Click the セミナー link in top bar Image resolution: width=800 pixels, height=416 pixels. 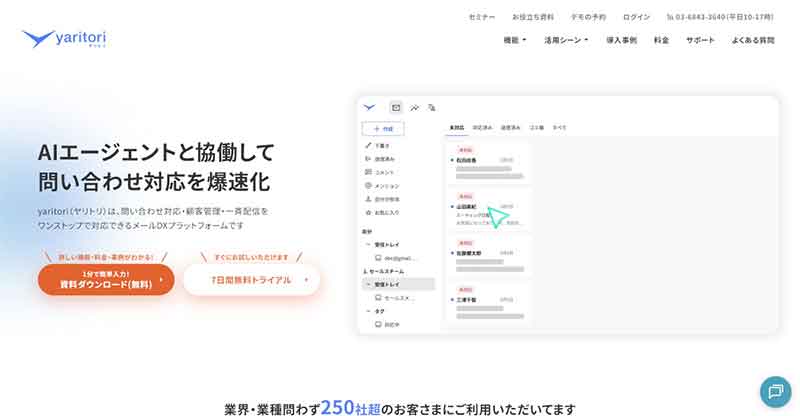482,17
